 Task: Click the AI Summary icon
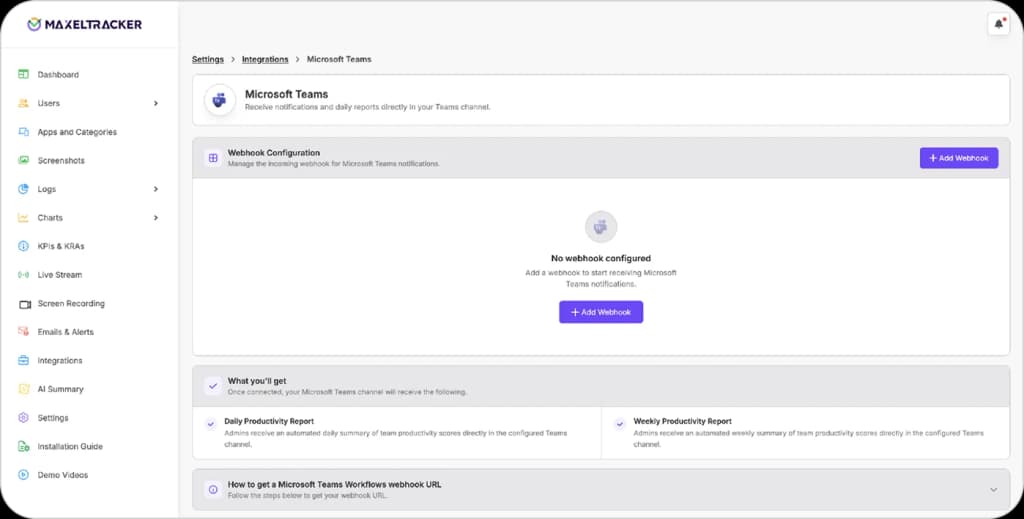coord(24,389)
